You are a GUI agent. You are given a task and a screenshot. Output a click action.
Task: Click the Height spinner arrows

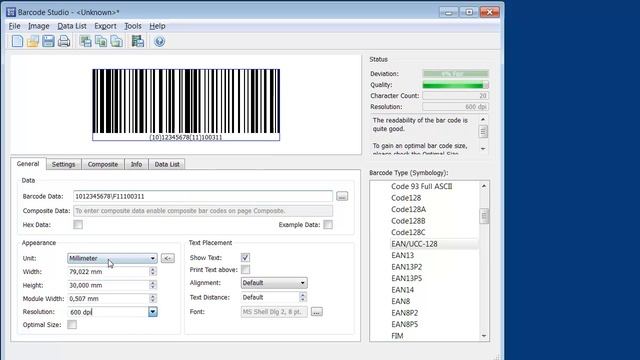[153, 285]
